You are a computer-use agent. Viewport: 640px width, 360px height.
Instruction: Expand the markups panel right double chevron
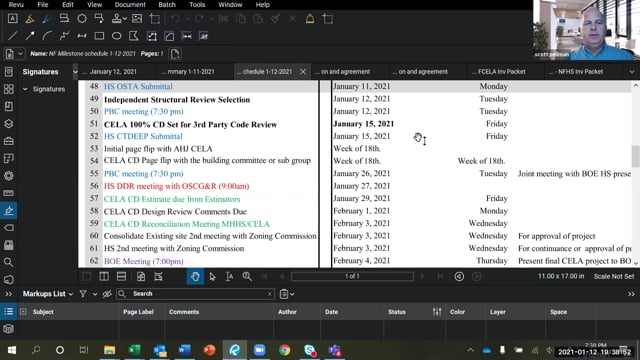pyautogui.click(x=631, y=294)
